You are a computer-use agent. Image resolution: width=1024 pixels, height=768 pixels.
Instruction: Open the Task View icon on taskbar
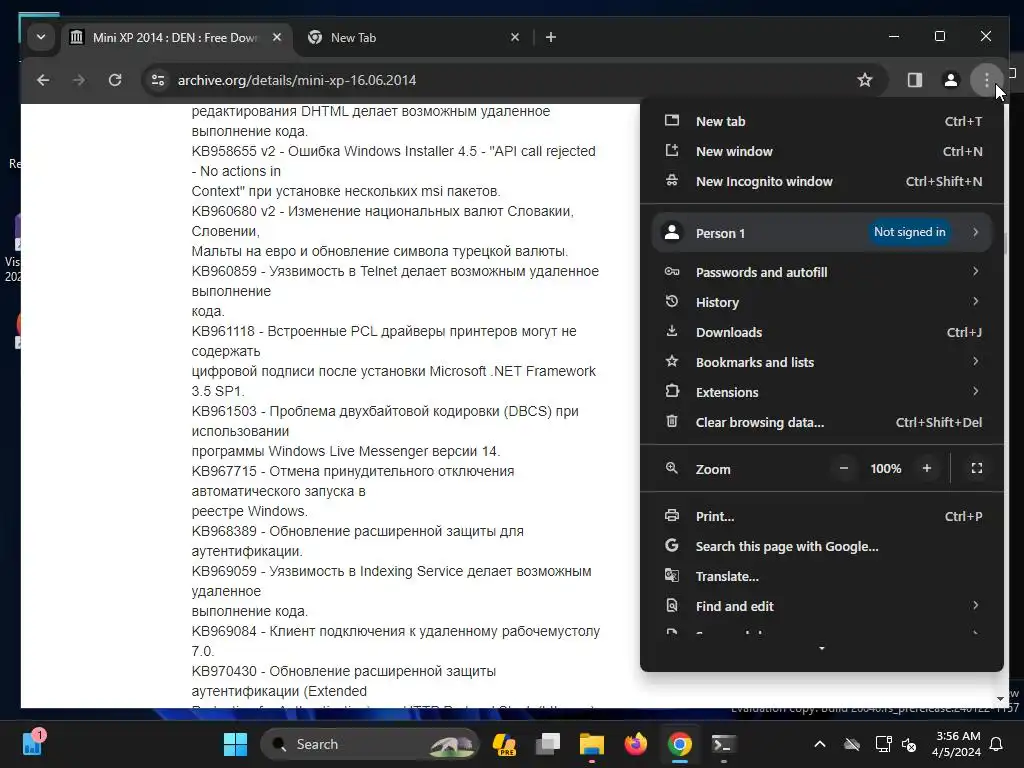[x=547, y=744]
